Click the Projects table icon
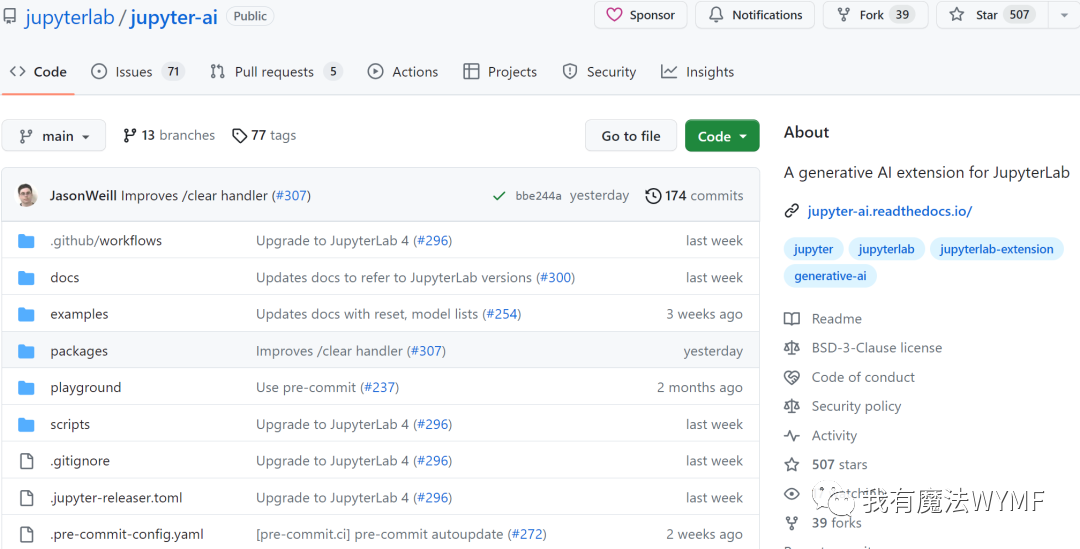This screenshot has width=1080, height=549. [471, 72]
